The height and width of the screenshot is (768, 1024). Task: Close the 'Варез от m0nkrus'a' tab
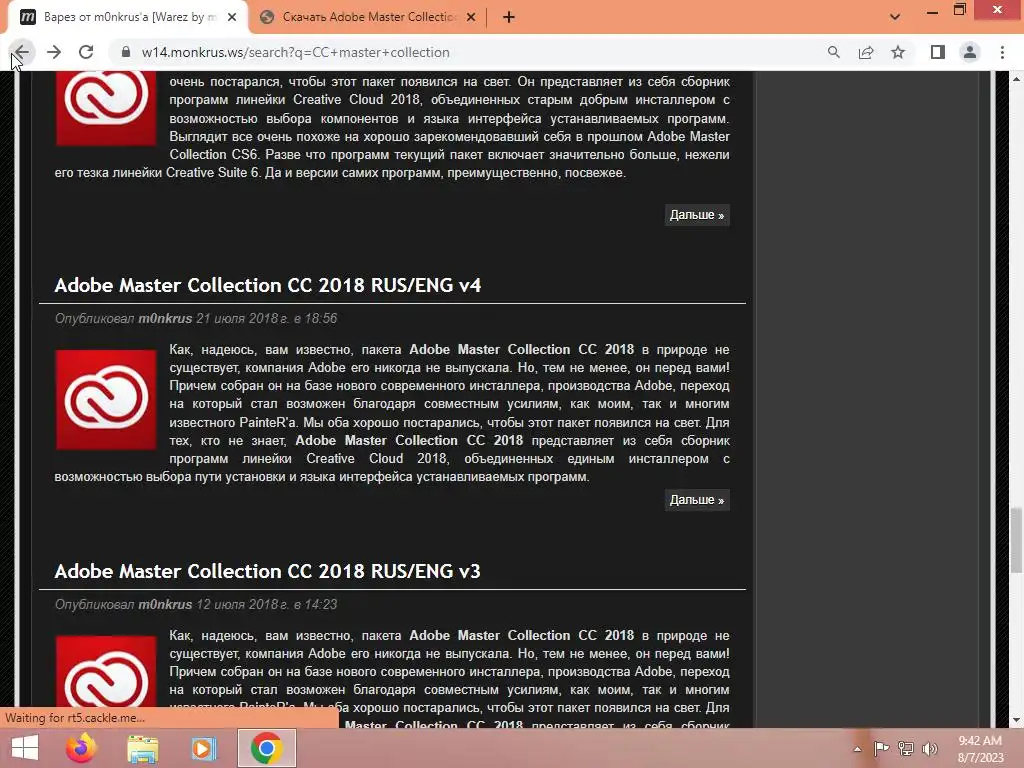pyautogui.click(x=232, y=17)
